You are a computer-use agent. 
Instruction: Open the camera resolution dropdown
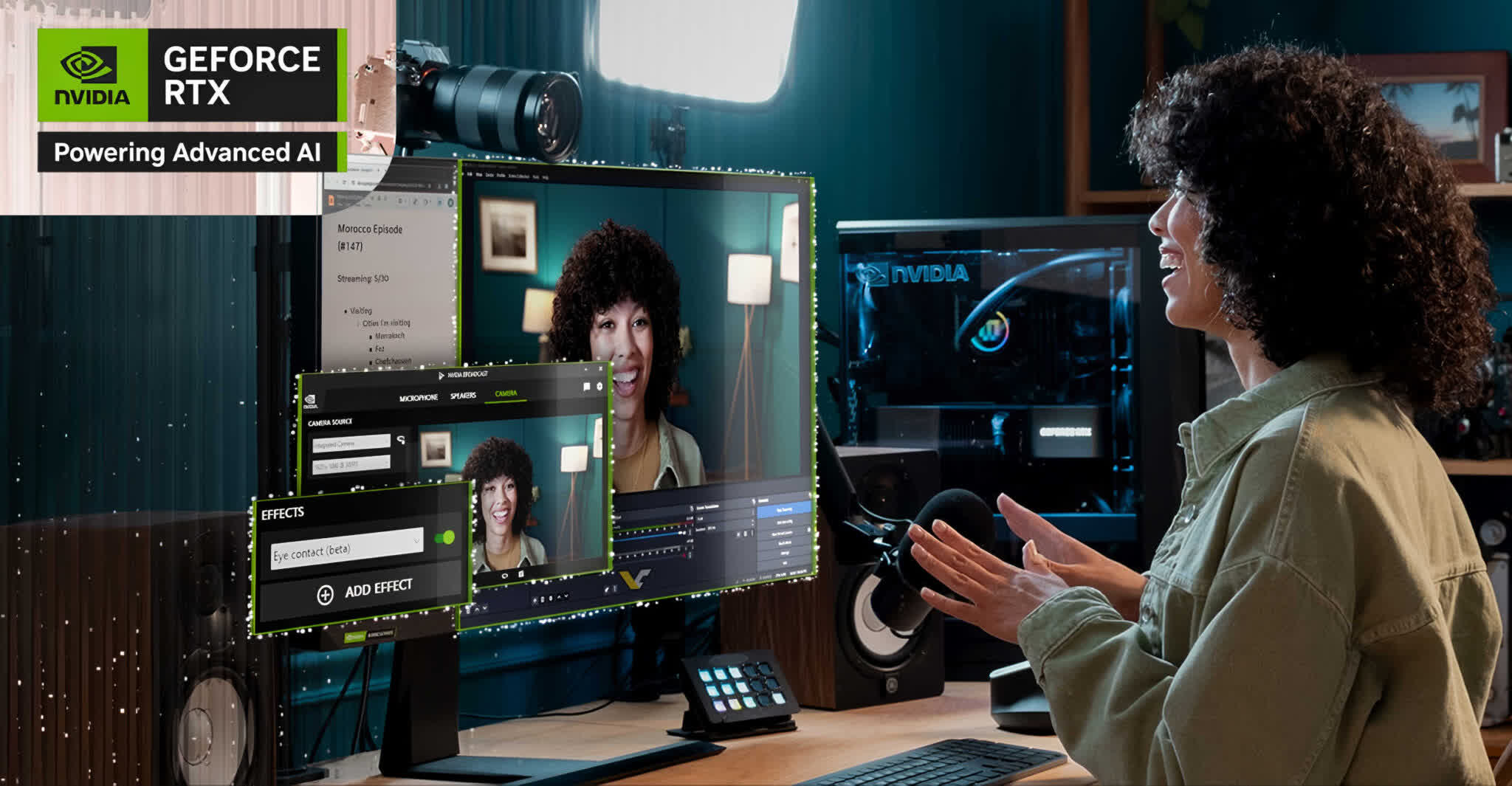pos(351,464)
